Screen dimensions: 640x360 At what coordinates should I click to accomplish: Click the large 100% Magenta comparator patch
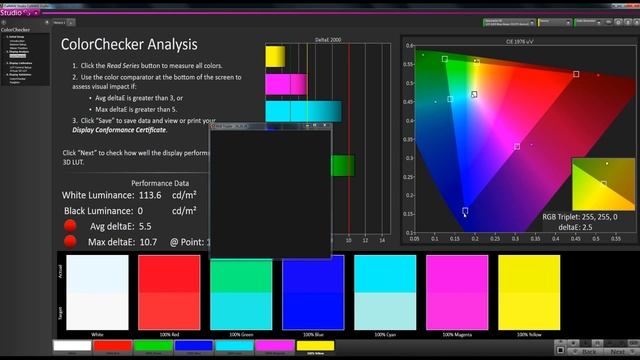click(457, 292)
